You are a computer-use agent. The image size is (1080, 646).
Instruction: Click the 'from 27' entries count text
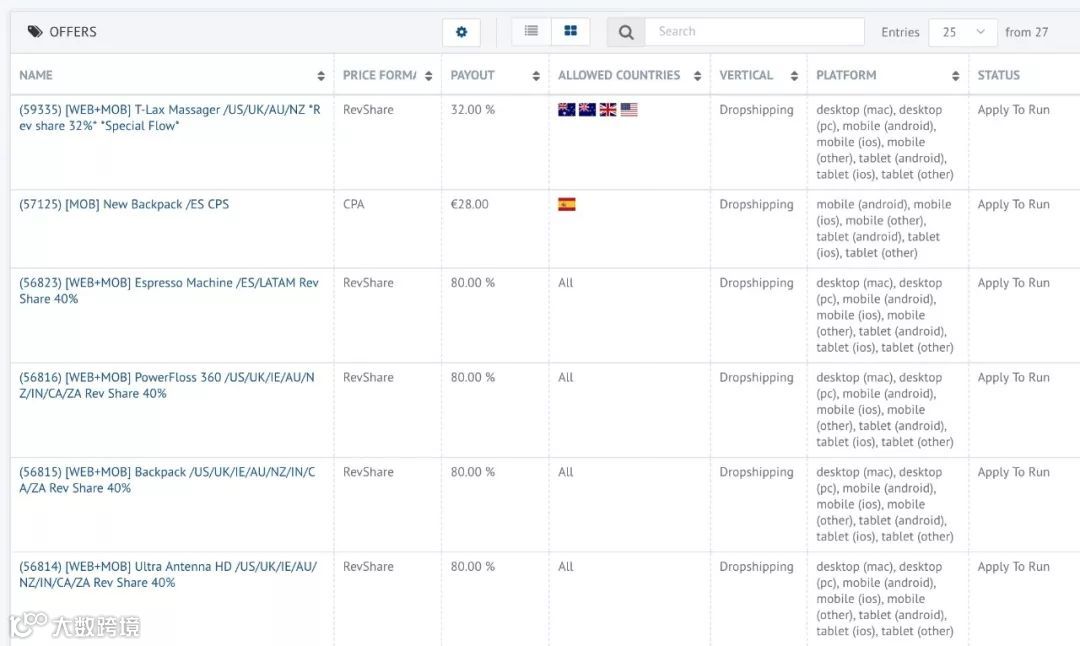(1026, 32)
